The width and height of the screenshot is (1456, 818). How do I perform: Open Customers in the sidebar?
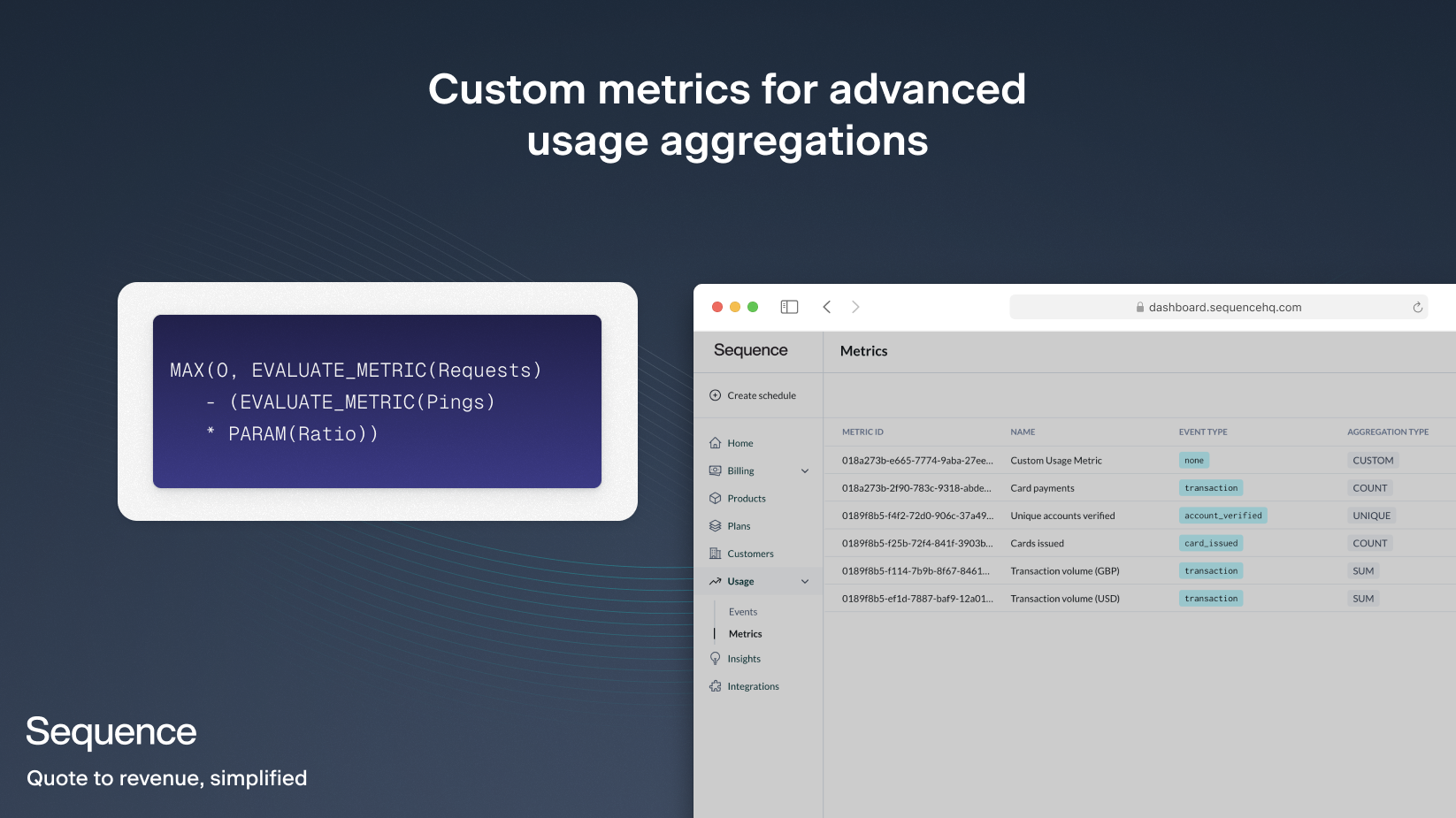(750, 554)
